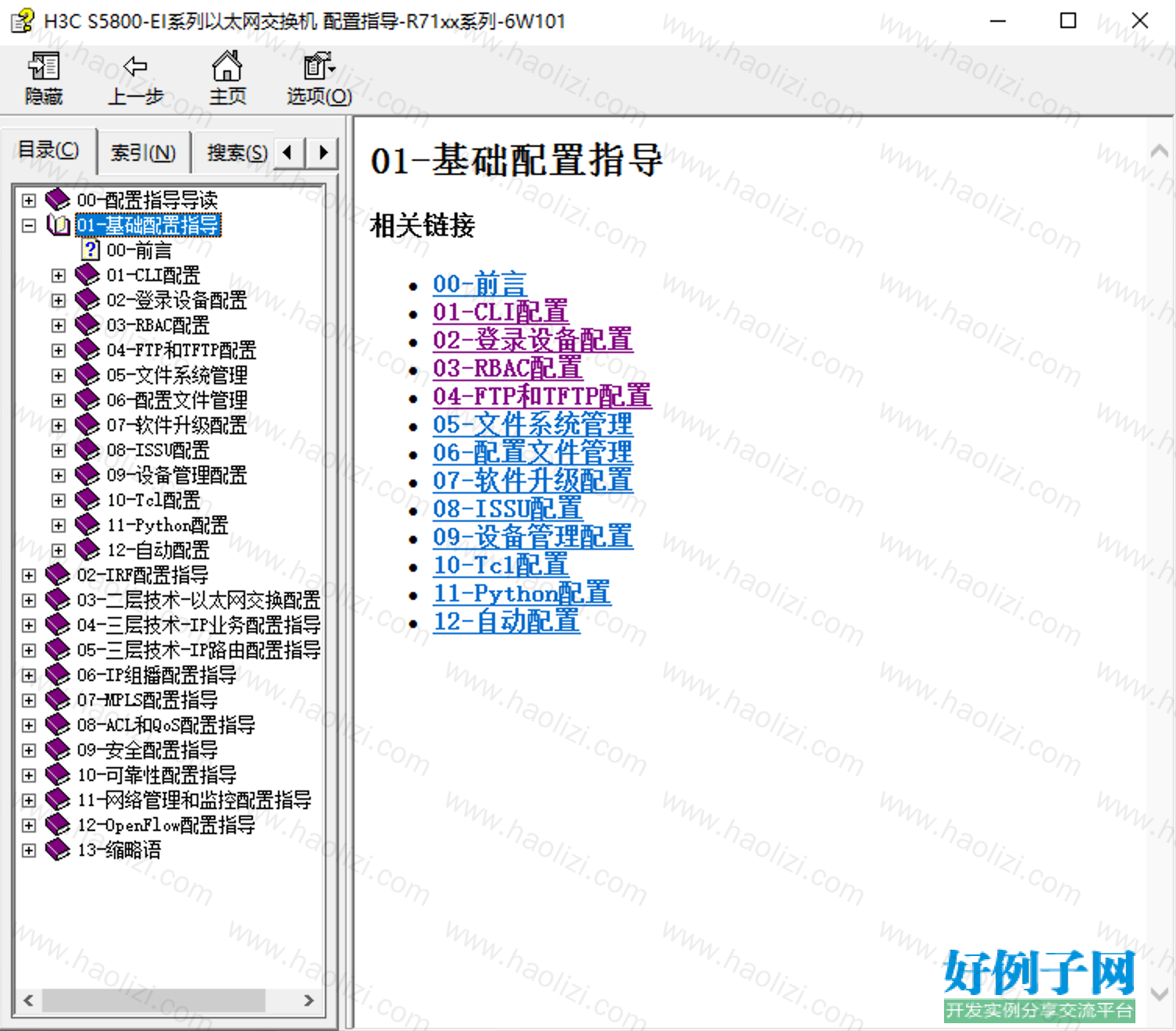
Task: Click the book icon beside 02-IRF配置指导
Action: point(58,575)
